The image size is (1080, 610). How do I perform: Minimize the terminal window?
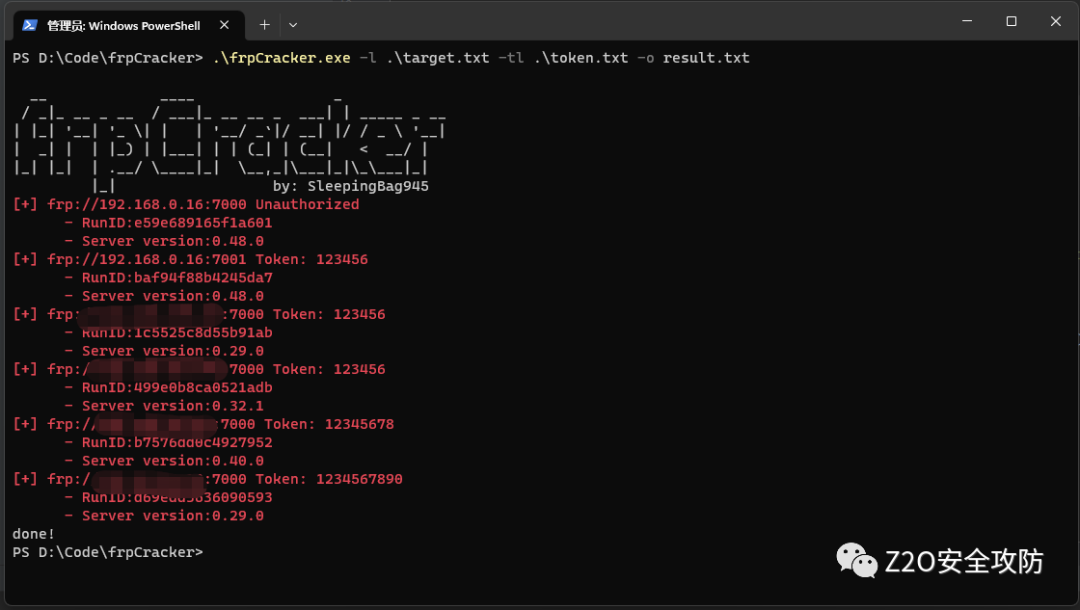967,21
